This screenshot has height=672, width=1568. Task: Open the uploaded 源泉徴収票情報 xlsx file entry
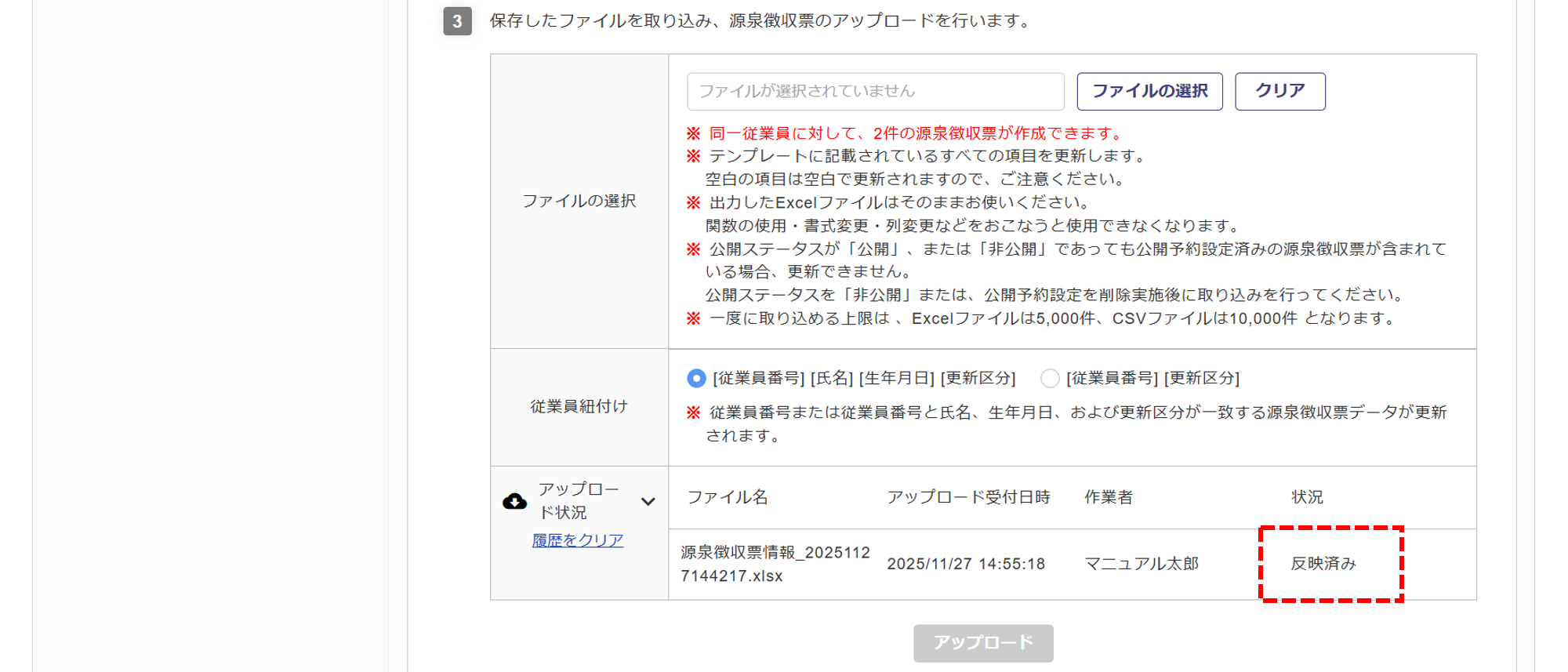pyautogui.click(x=775, y=564)
